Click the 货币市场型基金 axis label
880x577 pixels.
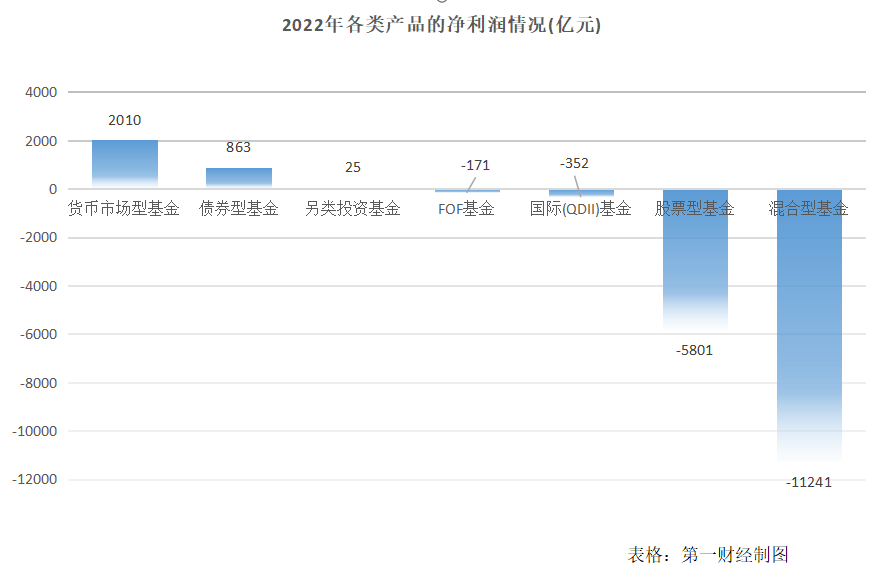click(x=124, y=209)
